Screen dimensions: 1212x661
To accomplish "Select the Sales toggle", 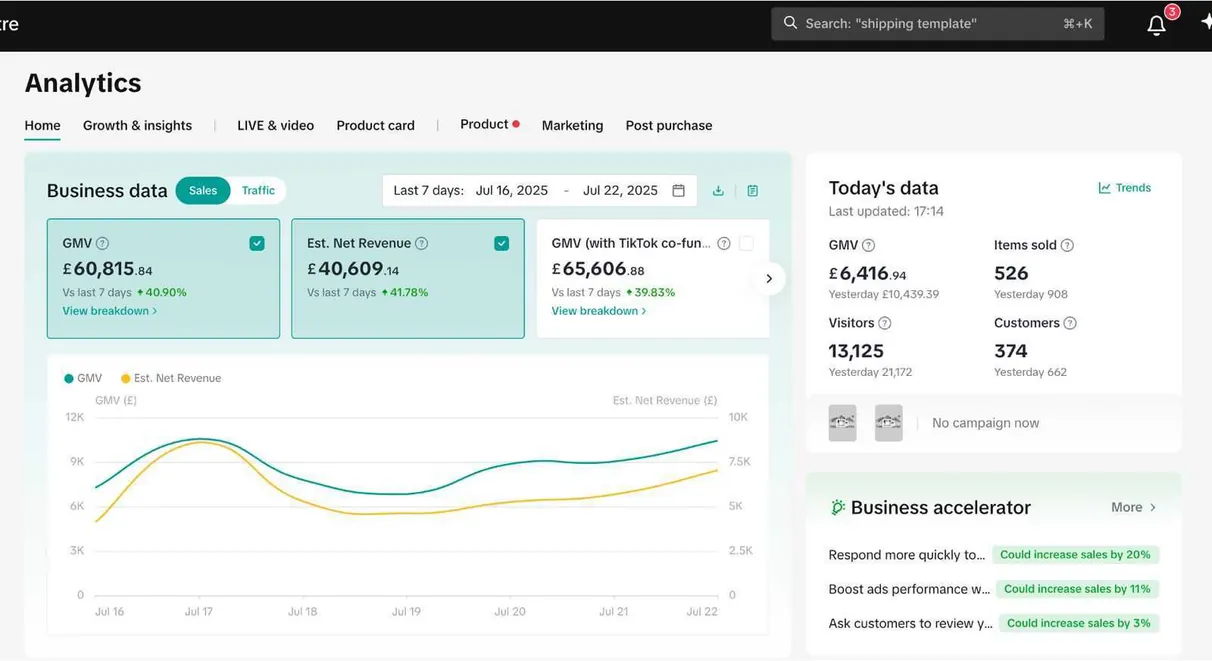I will tap(203, 190).
